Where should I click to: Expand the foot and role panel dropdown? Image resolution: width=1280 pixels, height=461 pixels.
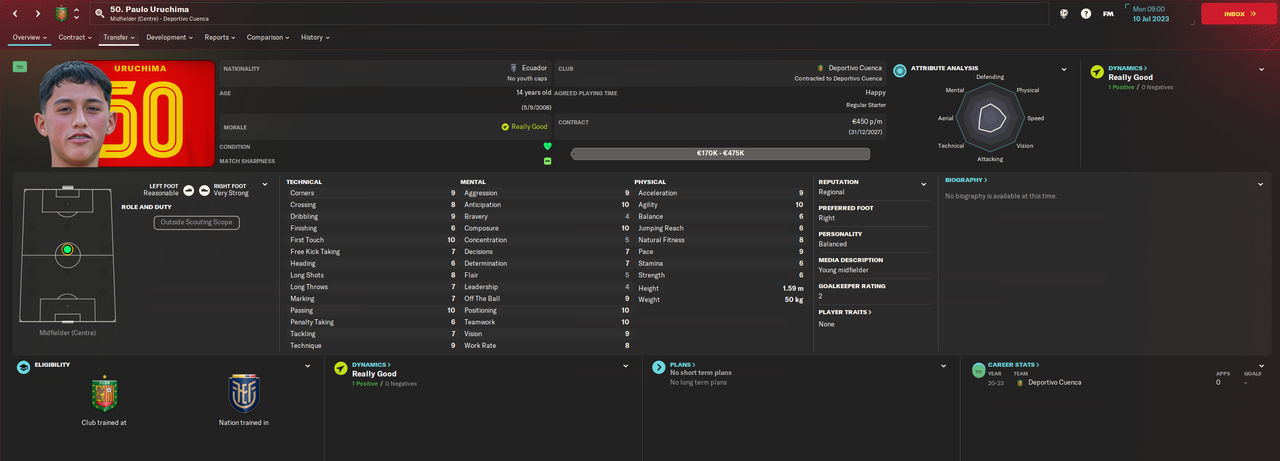[265, 185]
